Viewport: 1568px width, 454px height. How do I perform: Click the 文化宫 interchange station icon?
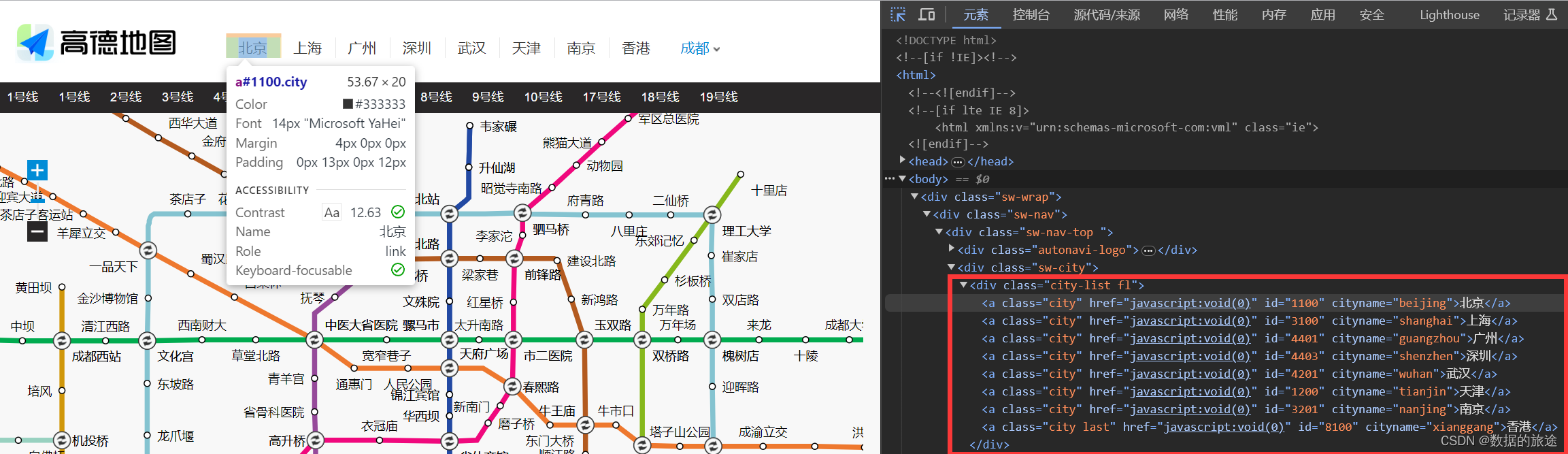click(x=147, y=340)
